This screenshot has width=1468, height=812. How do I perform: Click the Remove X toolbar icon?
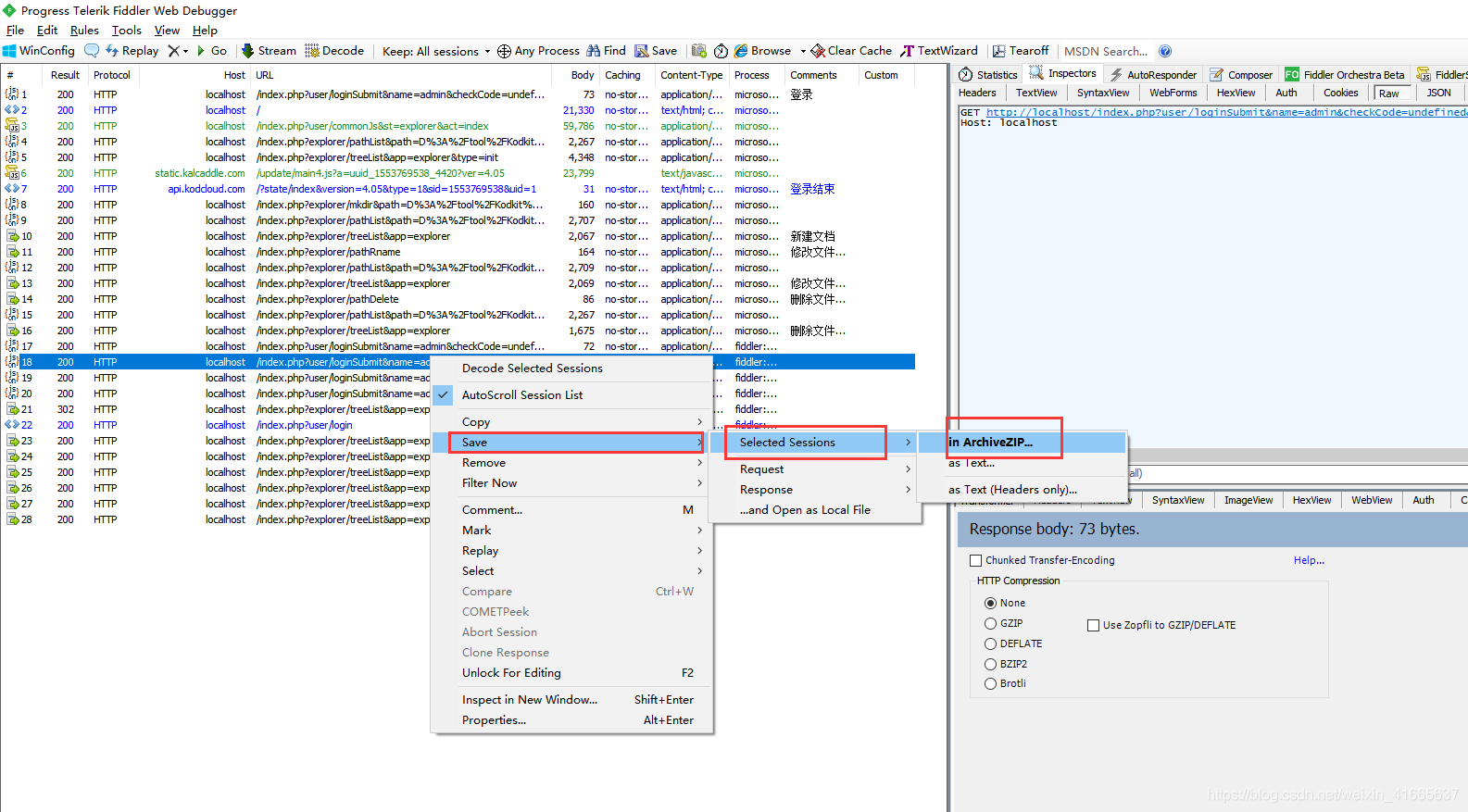coord(173,51)
